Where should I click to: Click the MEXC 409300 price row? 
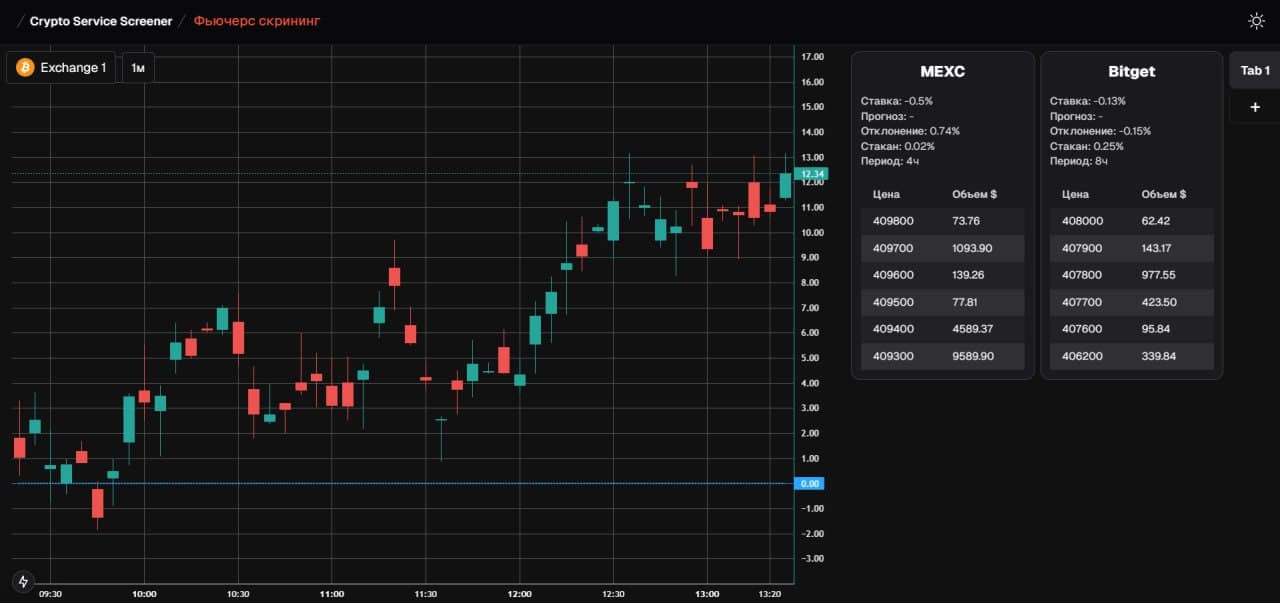click(942, 356)
